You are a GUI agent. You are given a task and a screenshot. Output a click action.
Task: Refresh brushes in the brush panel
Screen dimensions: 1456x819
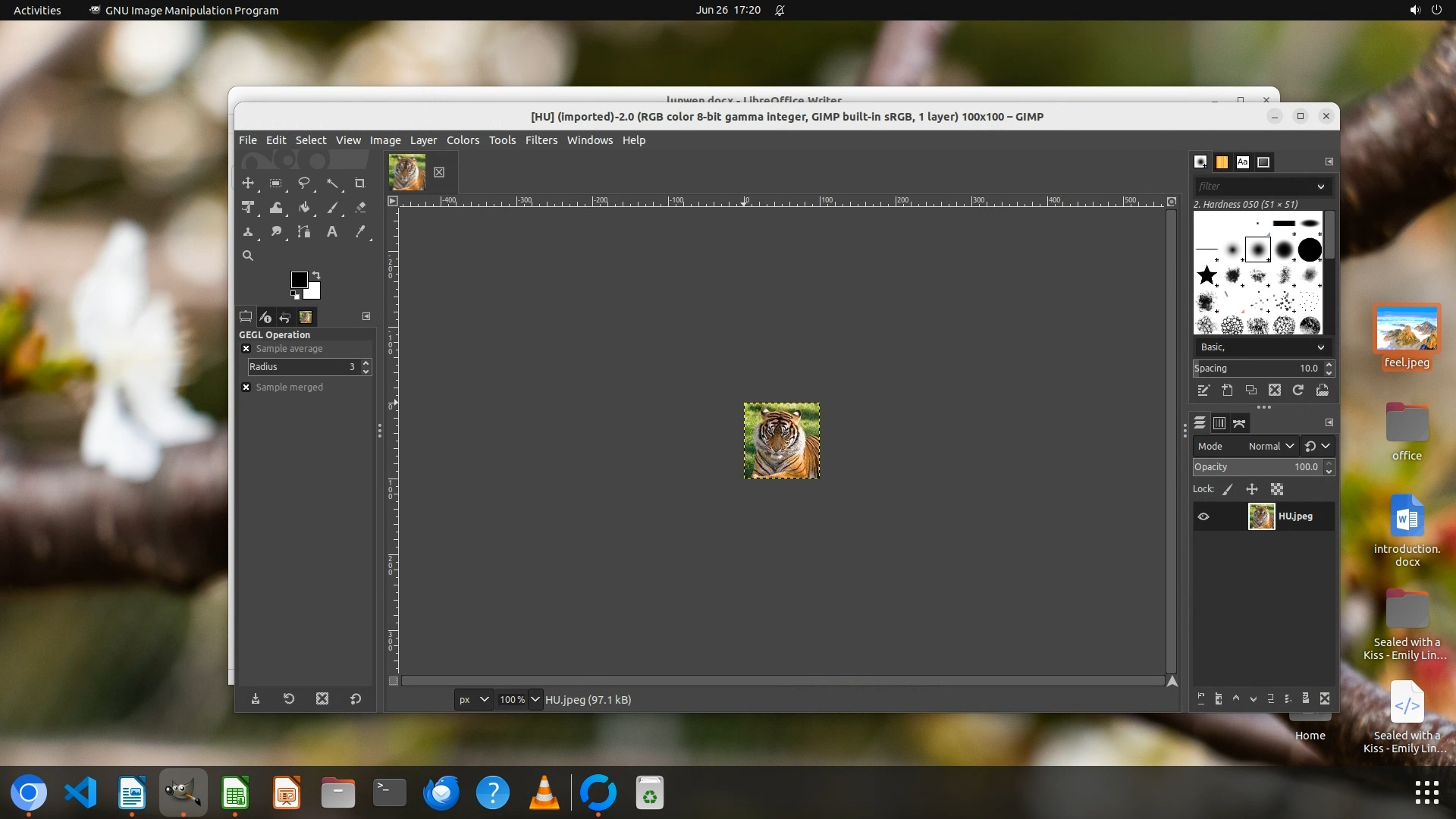click(x=1298, y=390)
